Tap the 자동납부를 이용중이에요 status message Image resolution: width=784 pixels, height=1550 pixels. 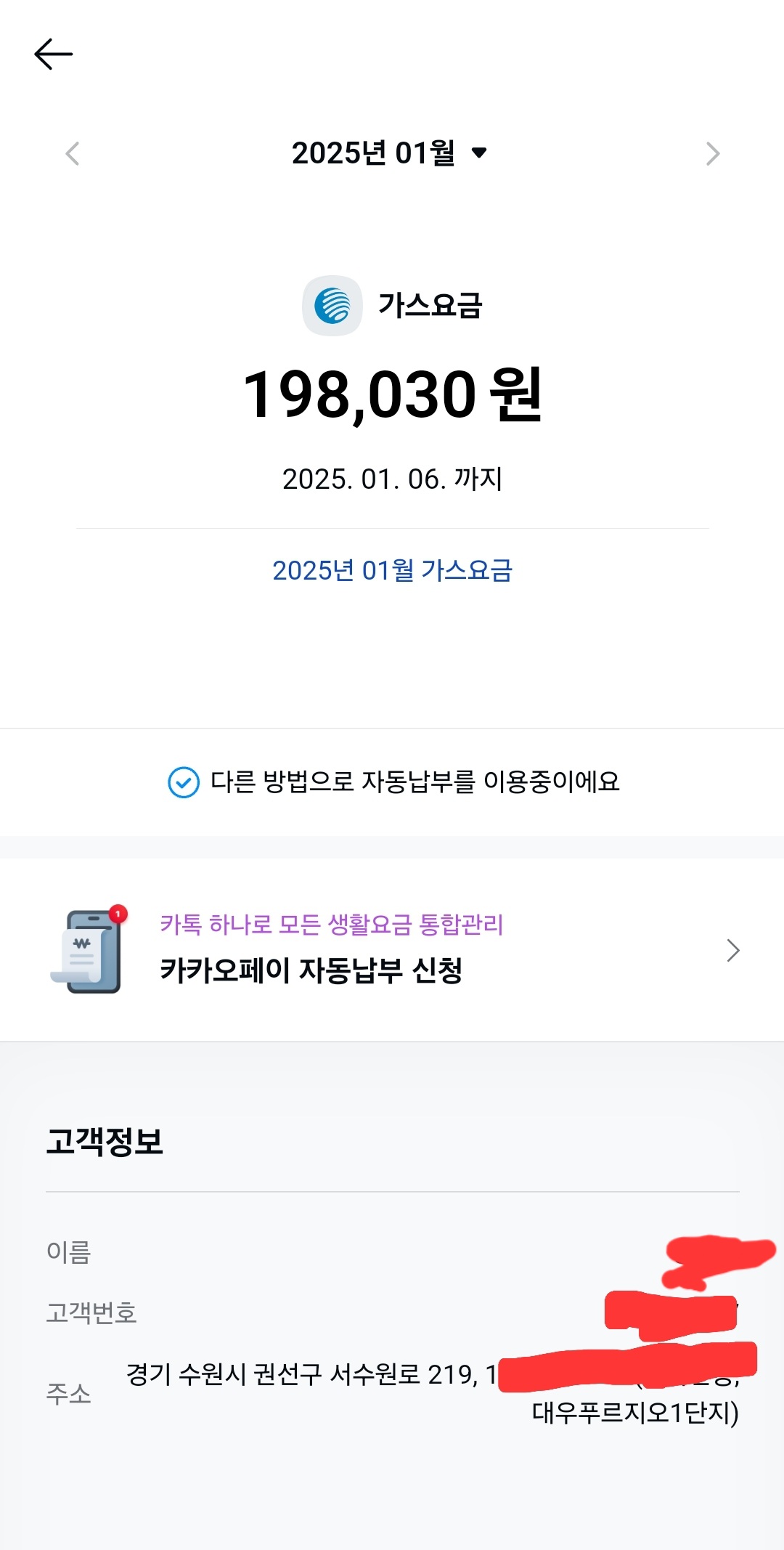click(x=415, y=782)
